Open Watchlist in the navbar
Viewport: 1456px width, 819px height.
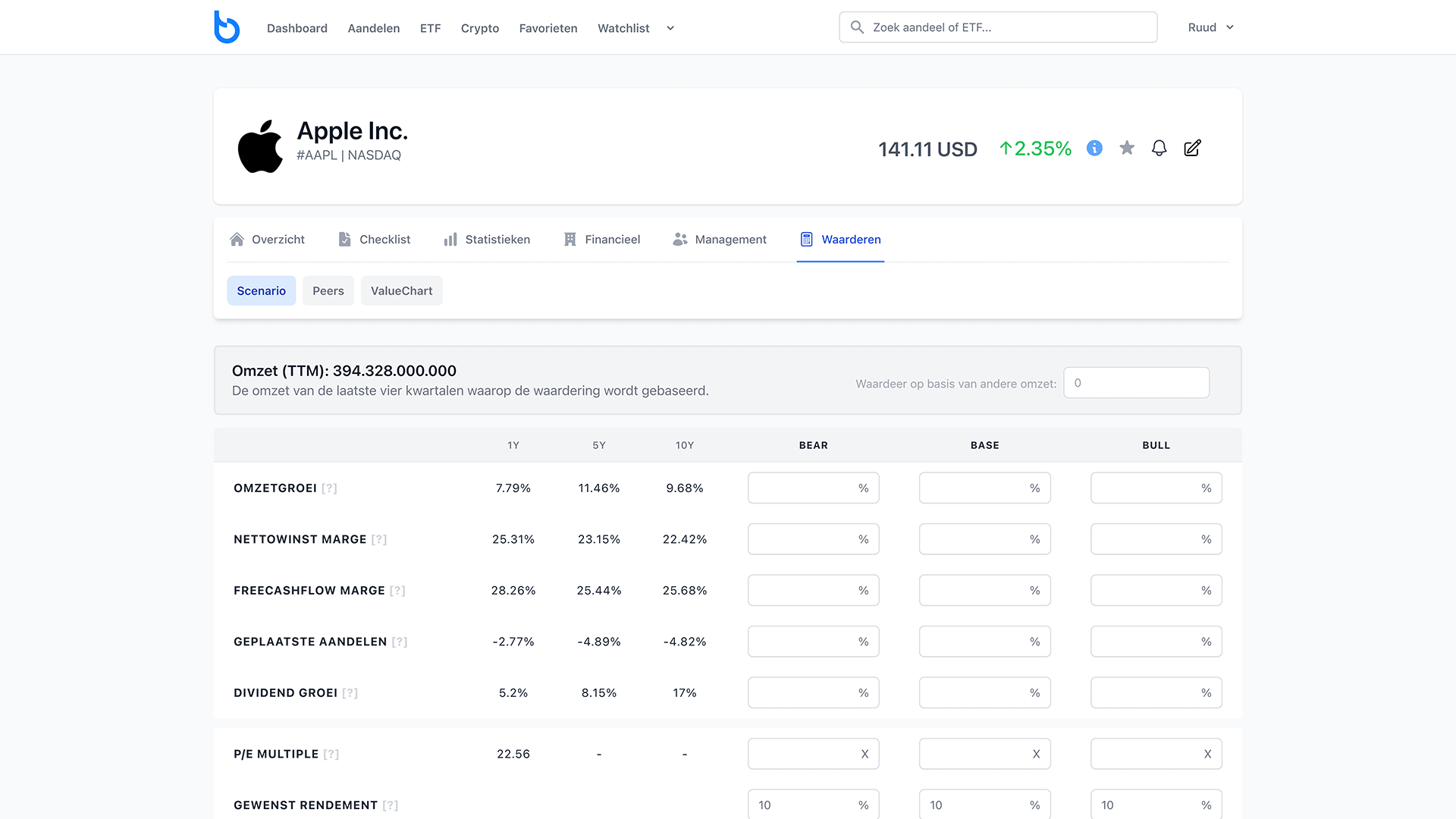click(623, 28)
